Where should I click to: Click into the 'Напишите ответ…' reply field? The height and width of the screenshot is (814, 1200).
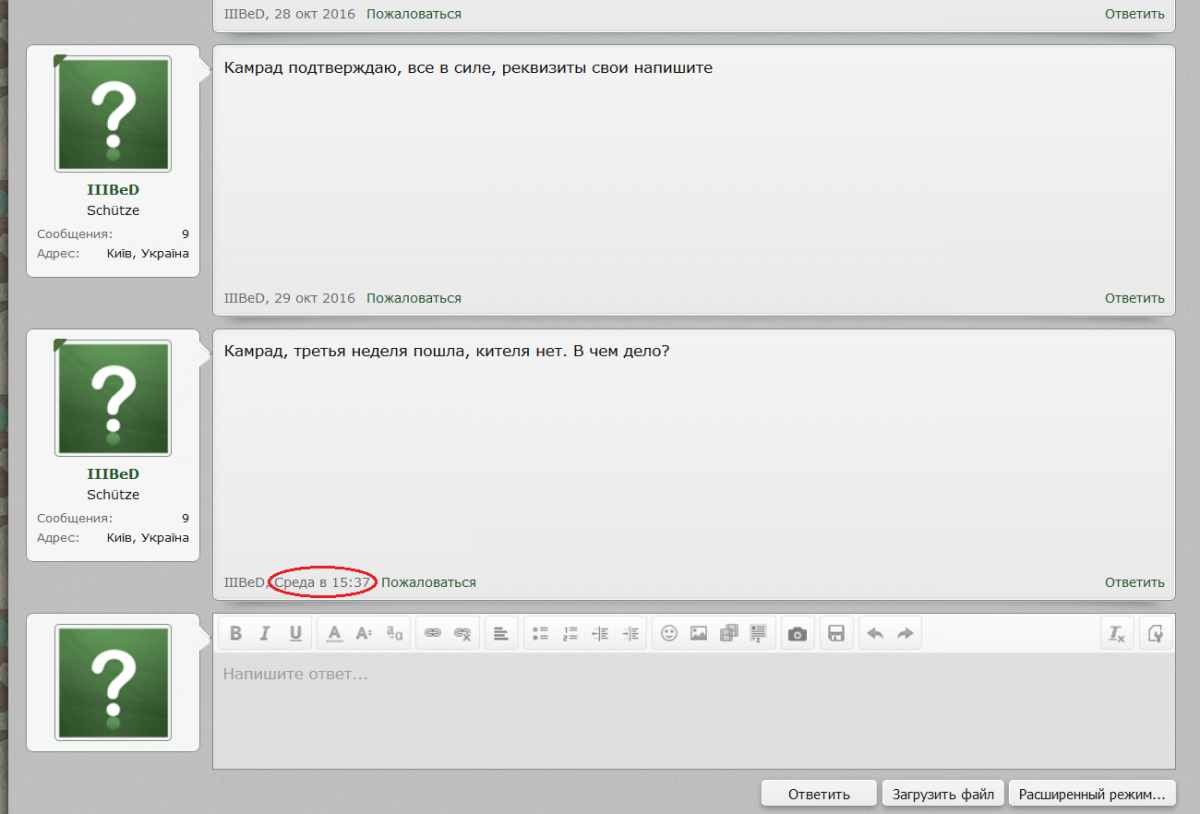click(694, 711)
